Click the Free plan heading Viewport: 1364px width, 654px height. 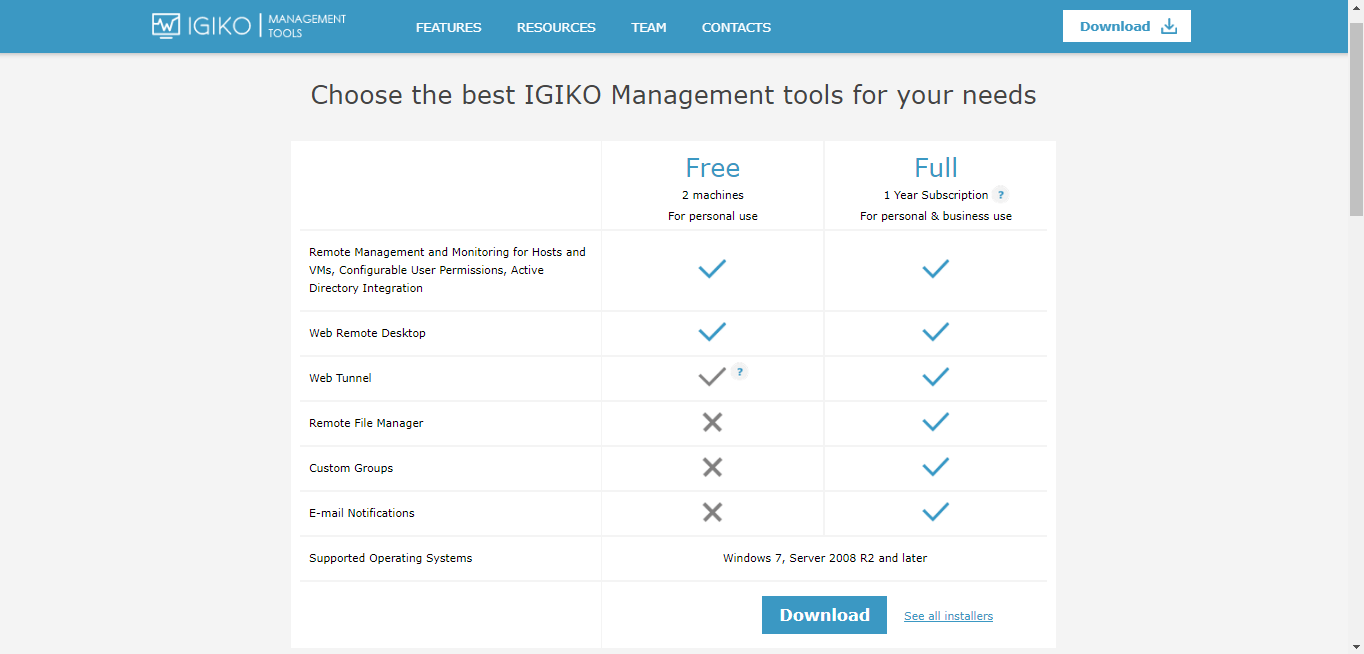pyautogui.click(x=712, y=167)
